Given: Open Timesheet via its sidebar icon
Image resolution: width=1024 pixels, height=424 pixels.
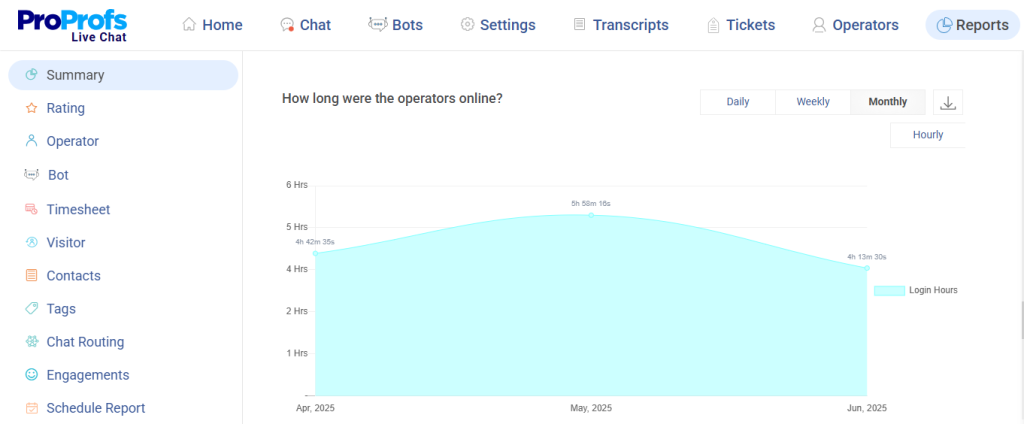Looking at the screenshot, I should 31,209.
